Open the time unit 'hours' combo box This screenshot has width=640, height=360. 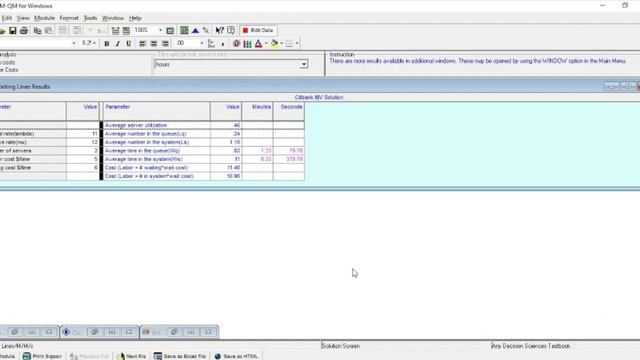pos(231,64)
